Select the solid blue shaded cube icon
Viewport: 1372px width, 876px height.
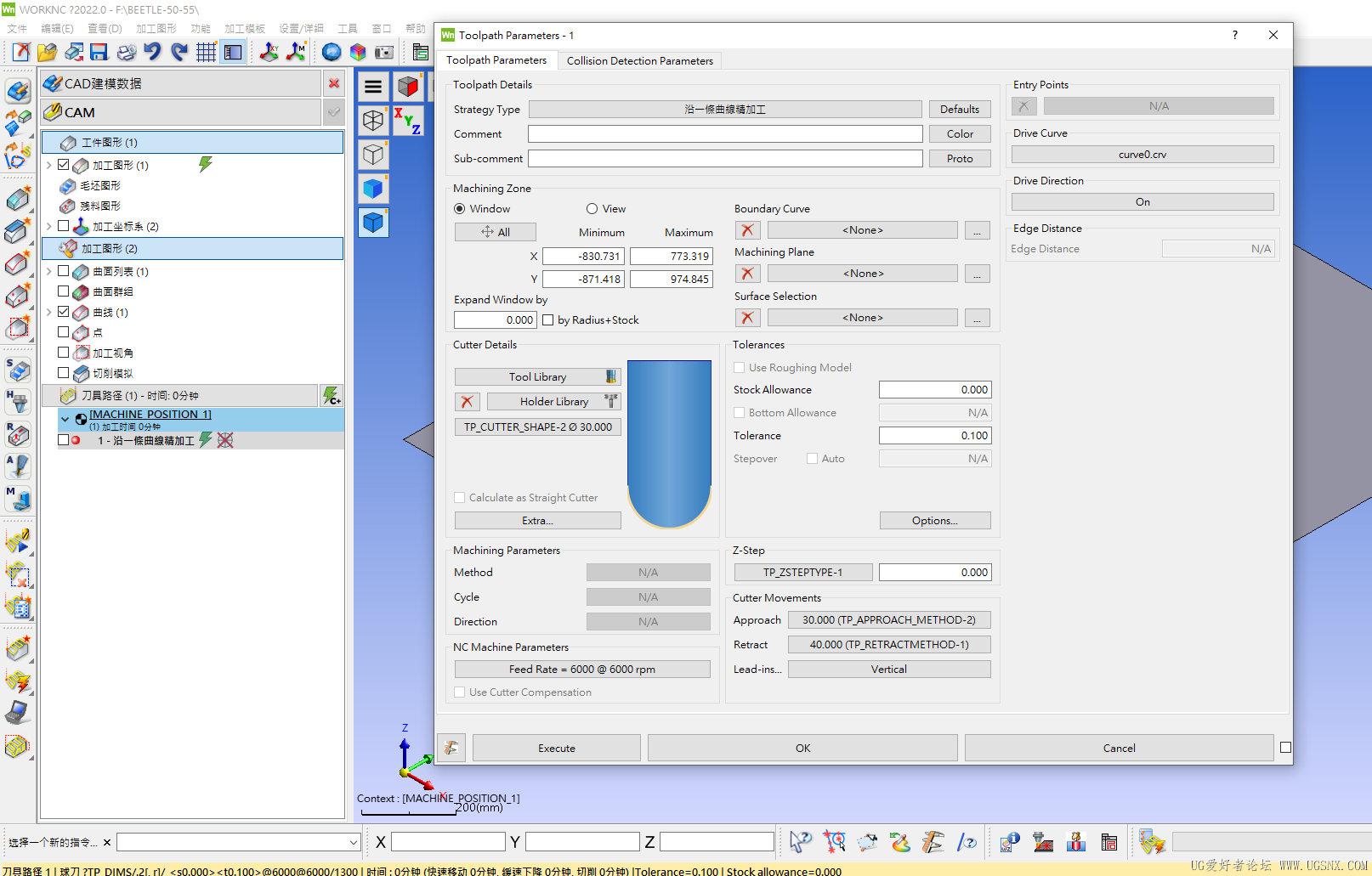pos(373,189)
